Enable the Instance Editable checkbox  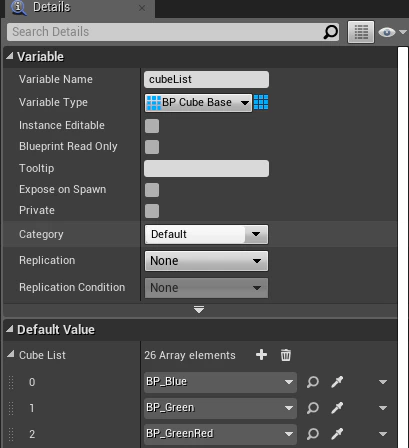(152, 126)
